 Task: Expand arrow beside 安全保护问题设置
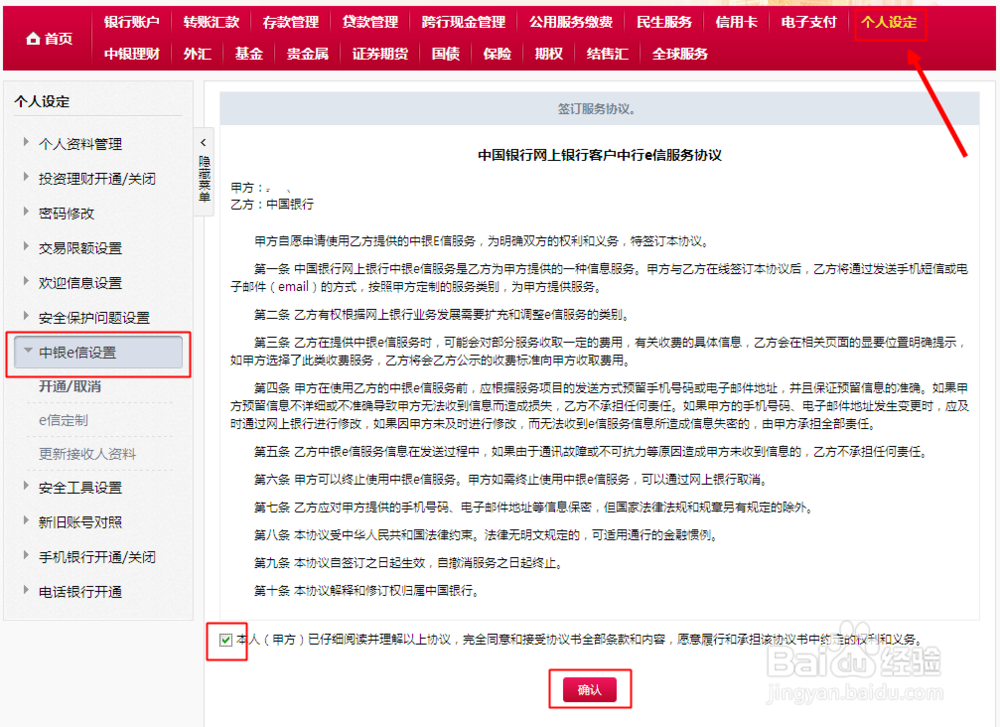click(x=26, y=315)
